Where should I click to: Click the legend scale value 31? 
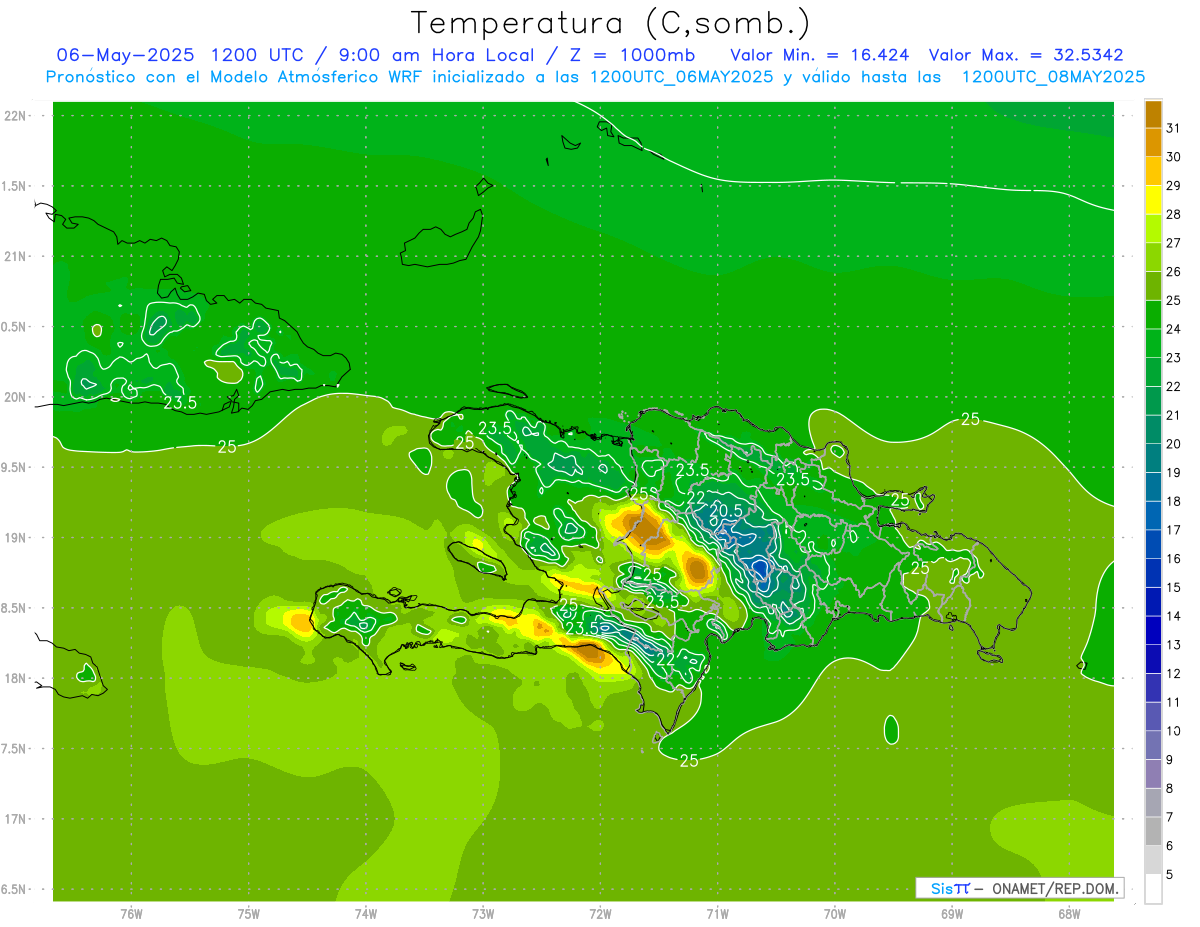point(1173,129)
